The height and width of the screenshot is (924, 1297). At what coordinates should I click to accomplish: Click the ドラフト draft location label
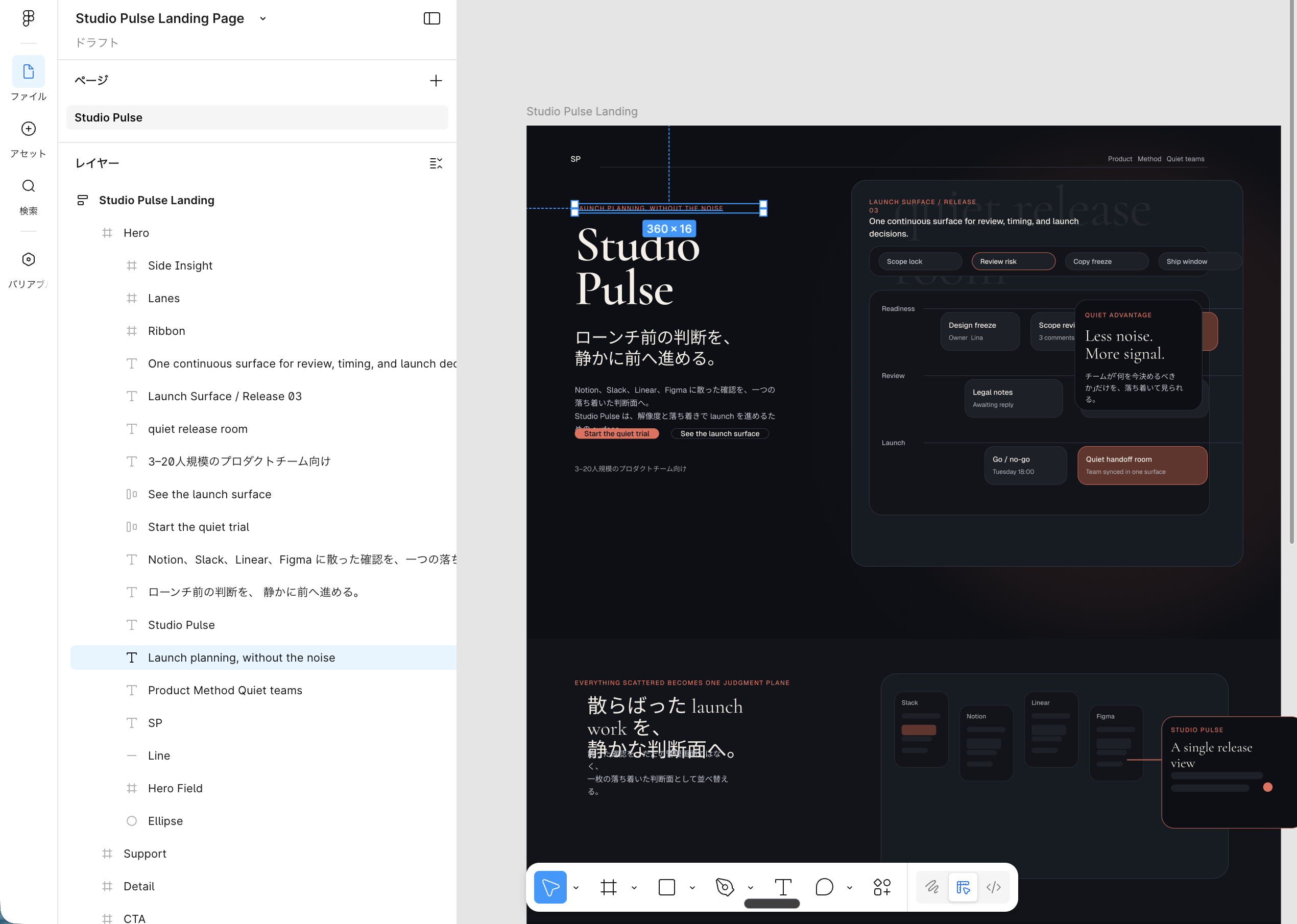[98, 43]
